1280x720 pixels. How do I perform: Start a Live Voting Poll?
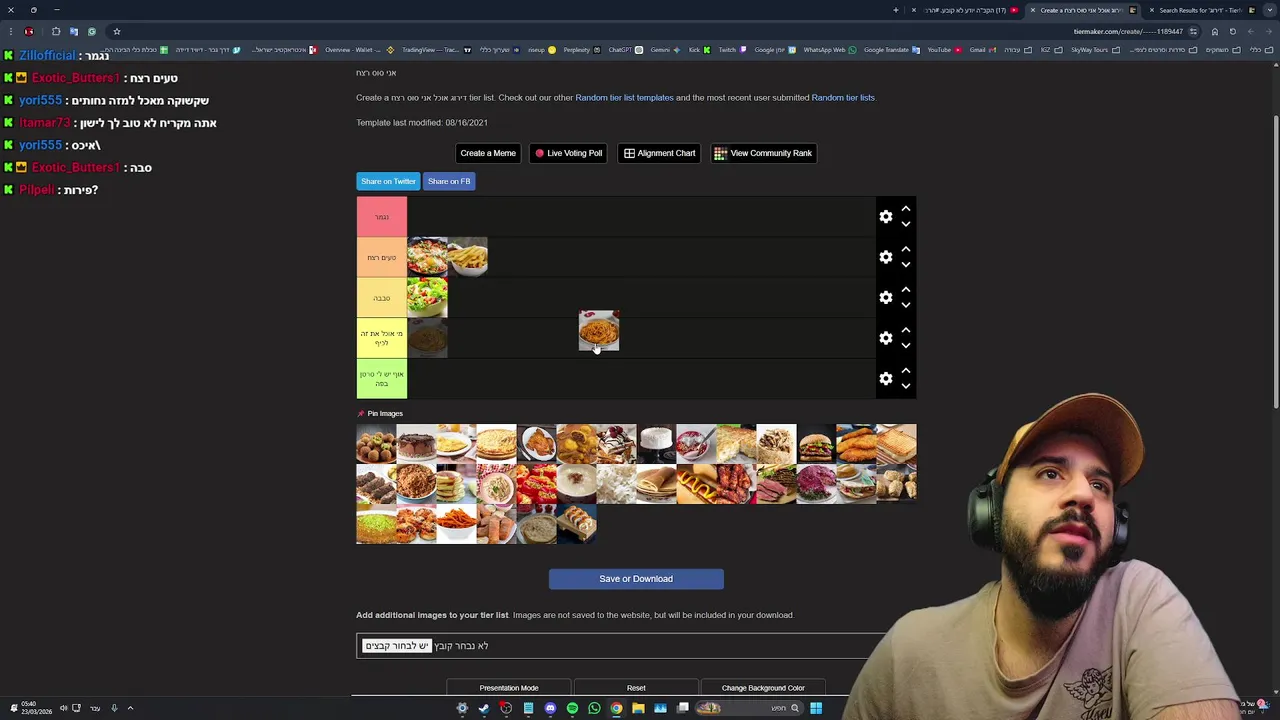[569, 153]
